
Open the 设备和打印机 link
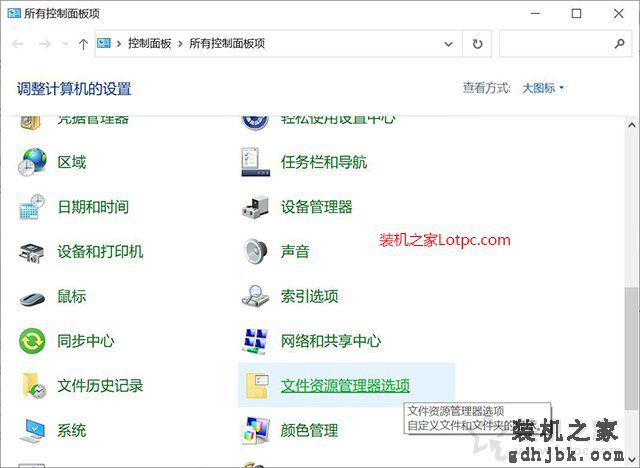(x=100, y=251)
